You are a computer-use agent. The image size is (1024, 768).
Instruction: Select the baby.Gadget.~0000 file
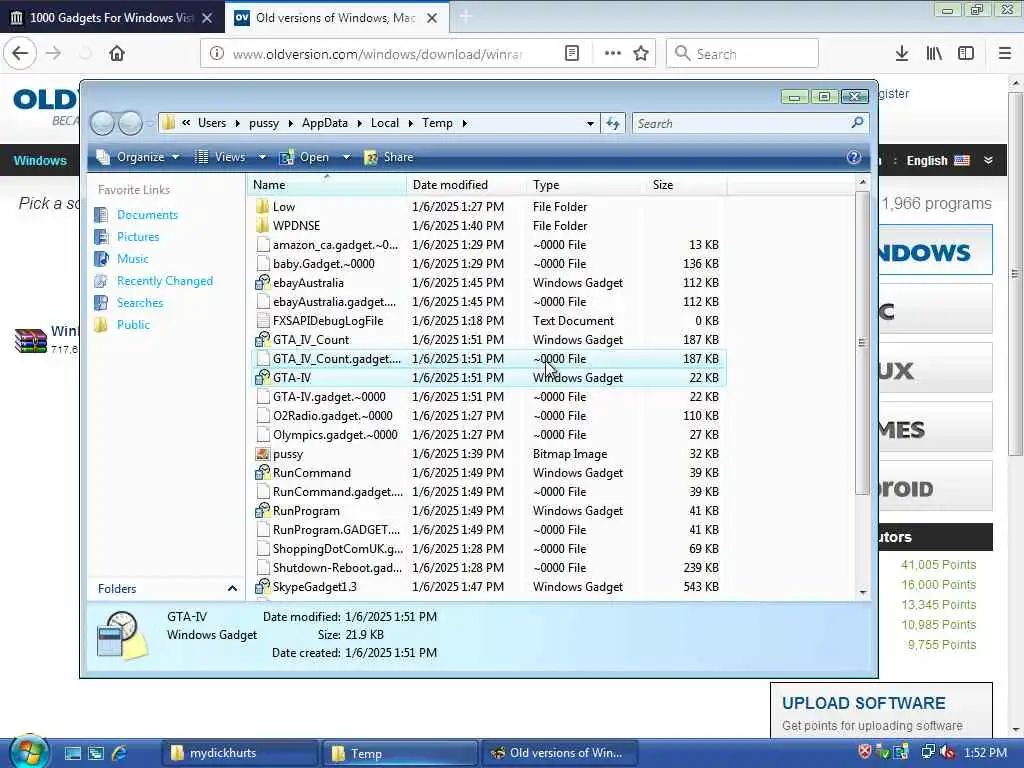click(x=487, y=263)
